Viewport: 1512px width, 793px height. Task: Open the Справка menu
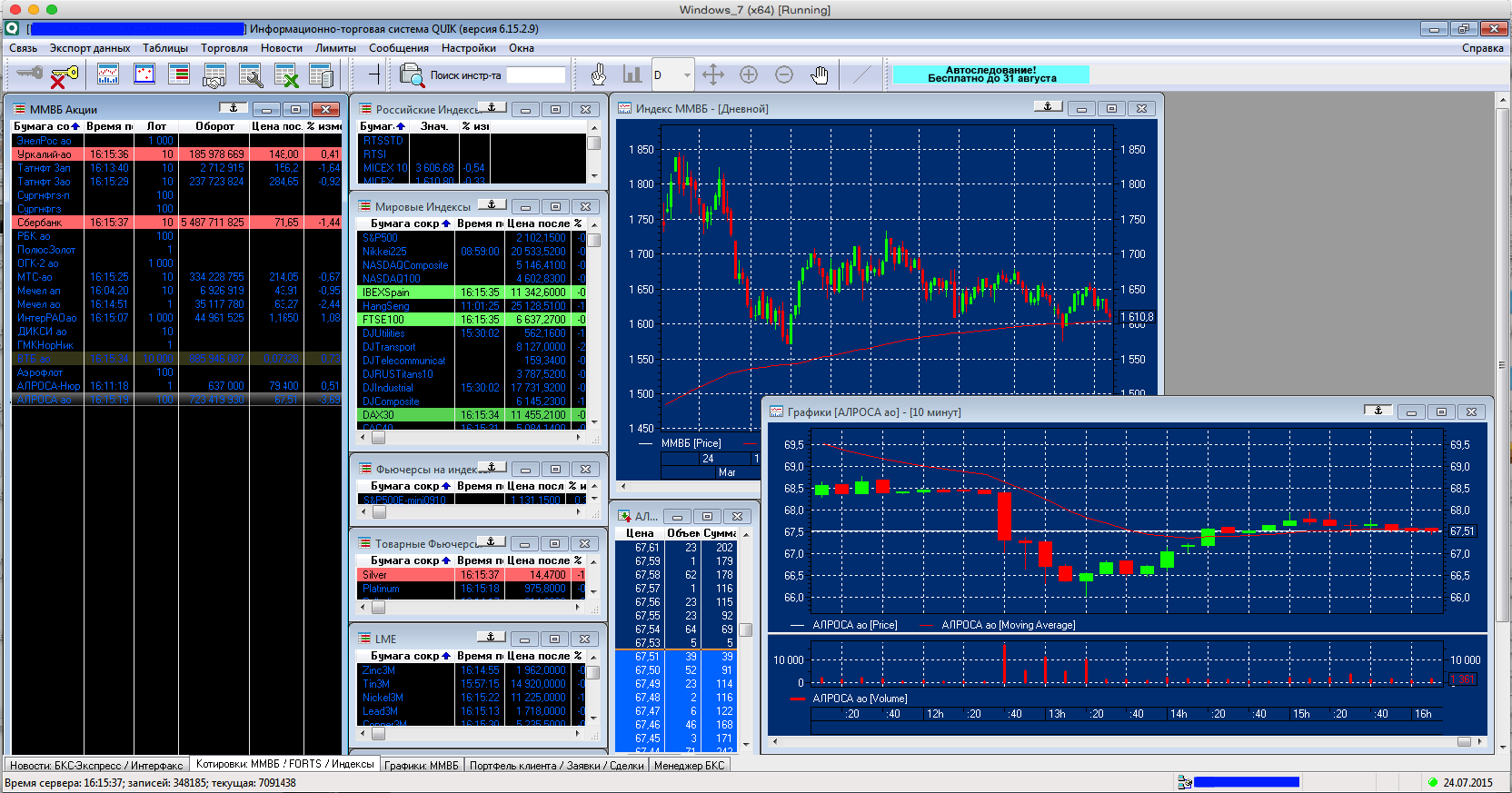(1483, 48)
